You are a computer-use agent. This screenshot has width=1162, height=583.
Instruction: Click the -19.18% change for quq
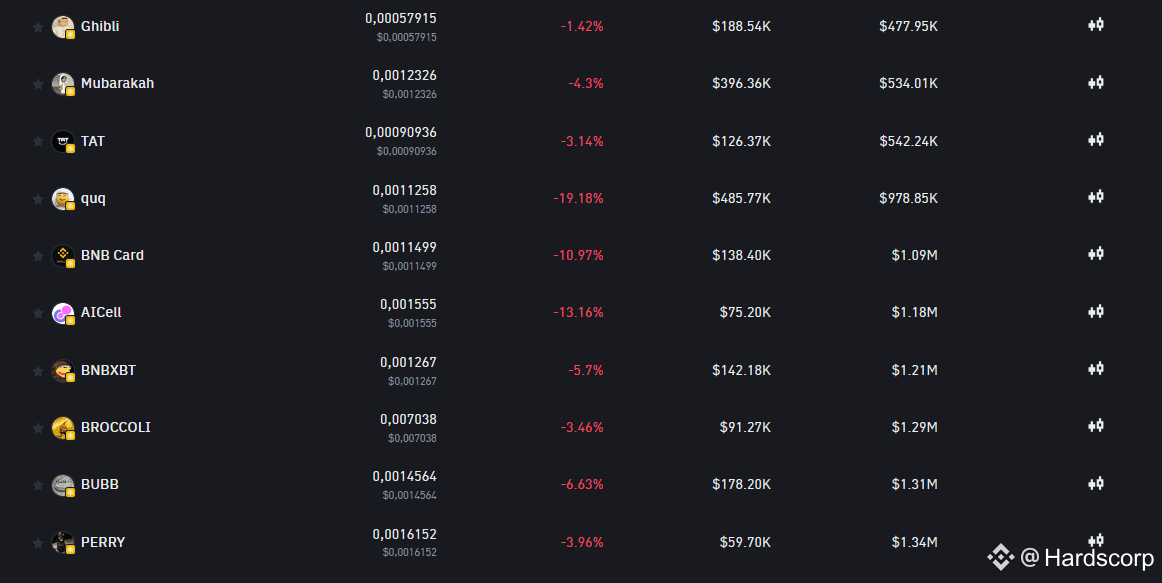[x=578, y=197]
